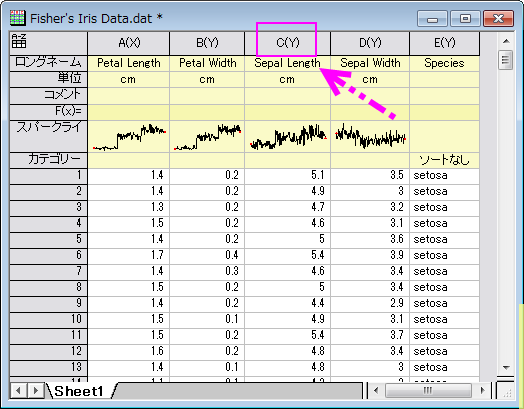Viewport: 524px width, 409px height.
Task: Select column A(X) header
Action: (x=129, y=43)
